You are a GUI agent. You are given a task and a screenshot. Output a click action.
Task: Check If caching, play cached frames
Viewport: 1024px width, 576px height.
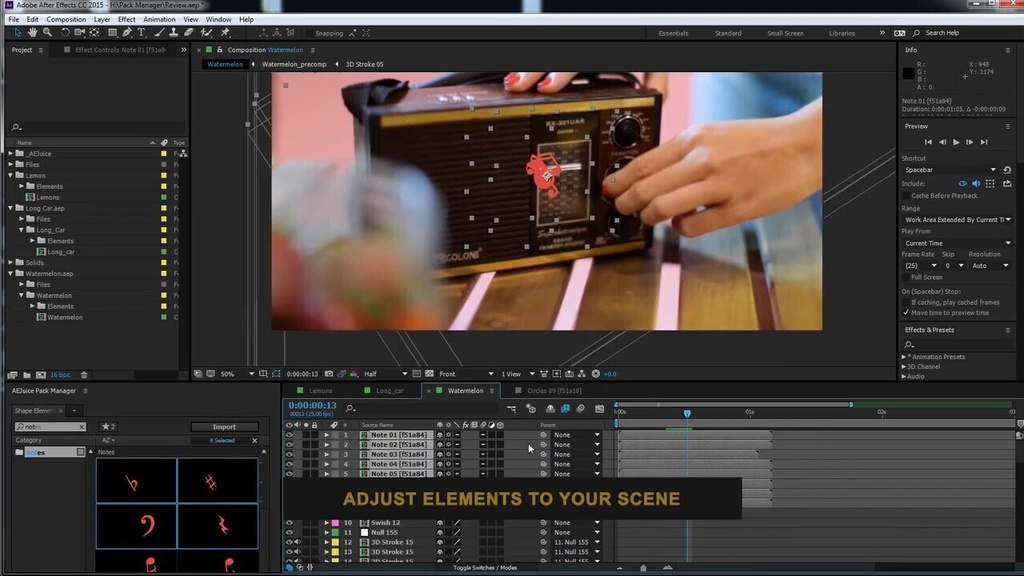(906, 302)
